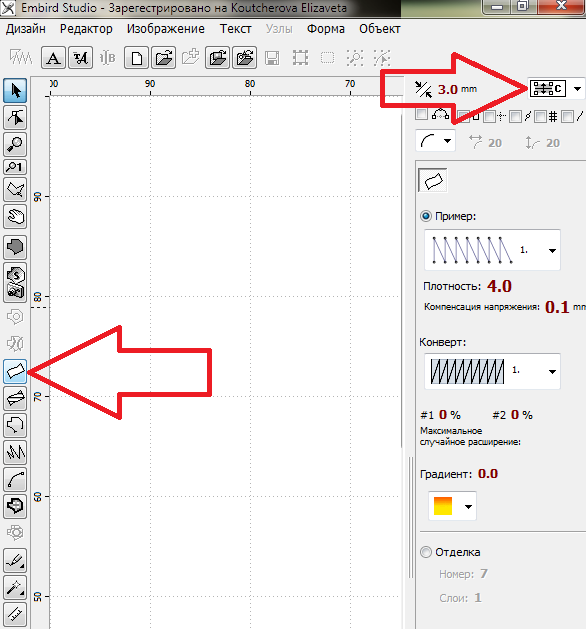Select the curved line tool
The image size is (586, 629).
pos(15,479)
